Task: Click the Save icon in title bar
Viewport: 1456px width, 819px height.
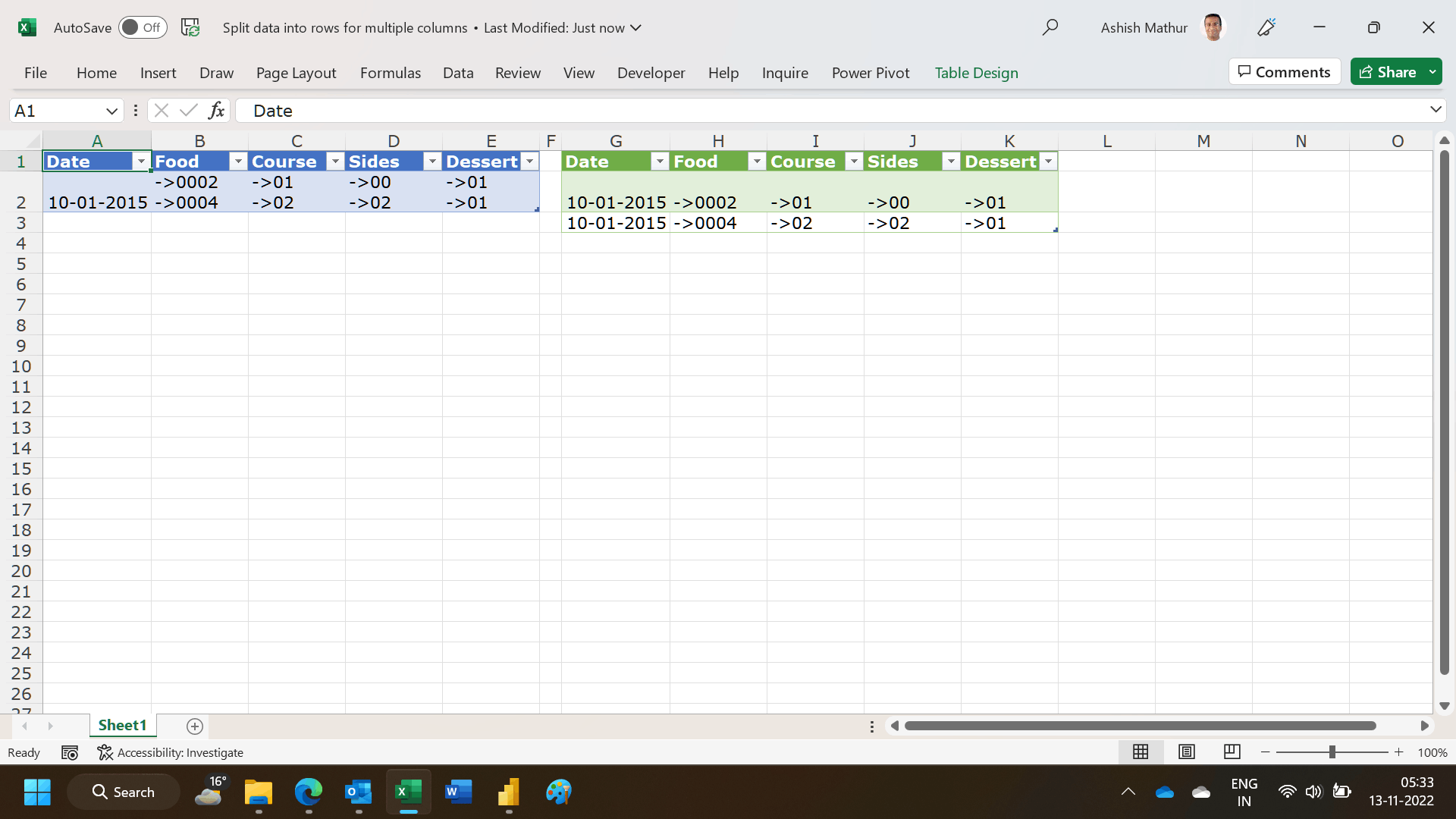Action: click(x=190, y=28)
